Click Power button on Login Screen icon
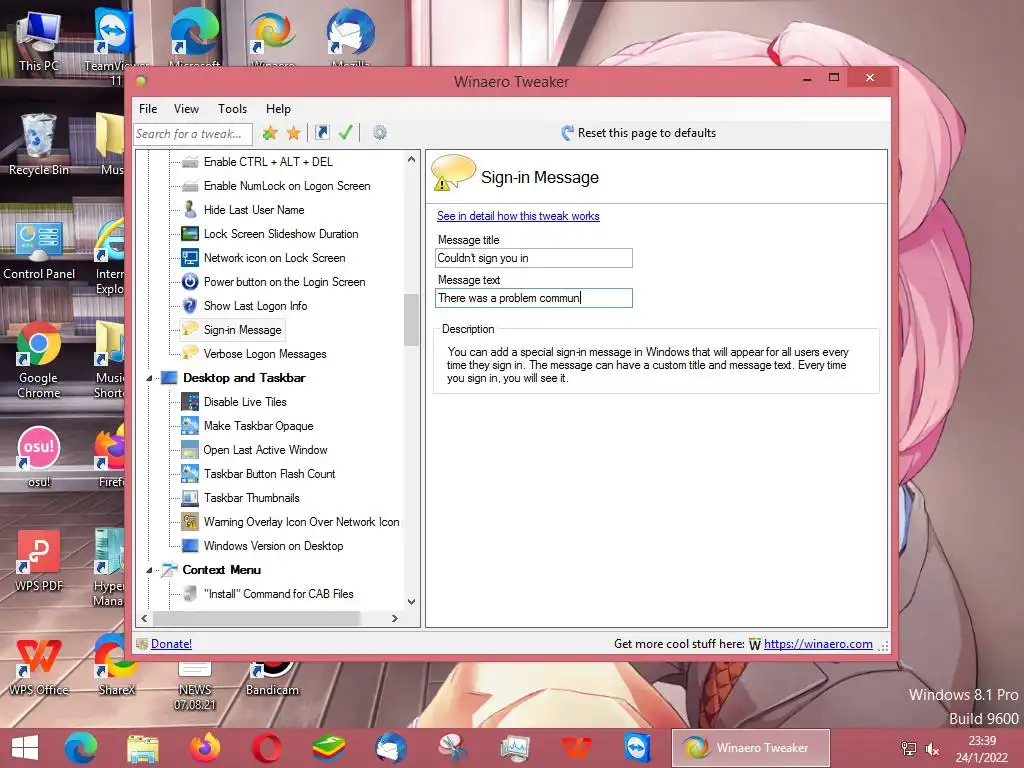 (x=190, y=281)
